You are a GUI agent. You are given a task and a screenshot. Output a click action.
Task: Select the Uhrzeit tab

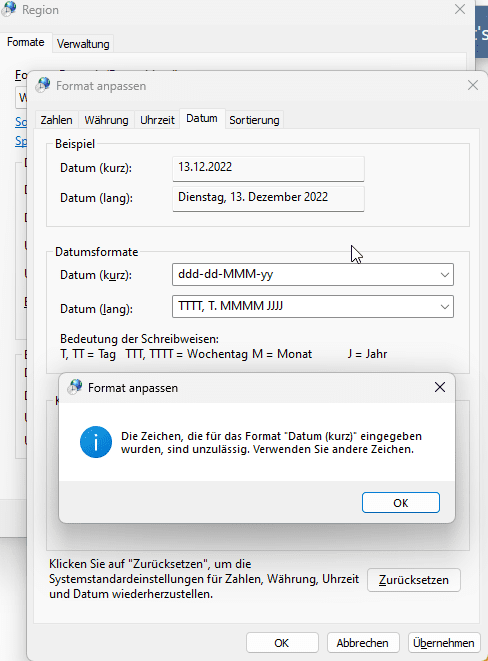(157, 120)
